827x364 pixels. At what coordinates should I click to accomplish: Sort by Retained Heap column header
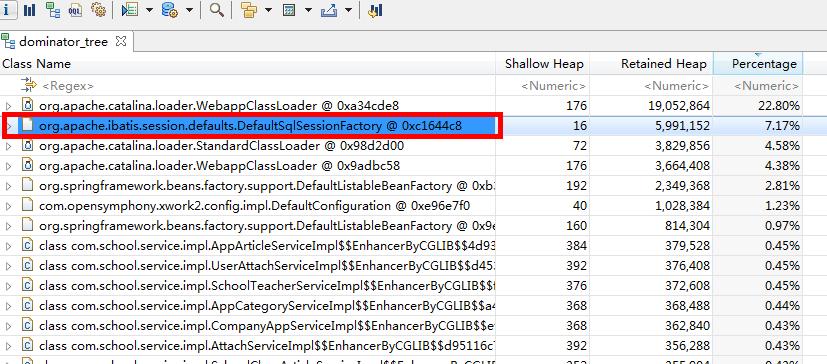coord(663,64)
